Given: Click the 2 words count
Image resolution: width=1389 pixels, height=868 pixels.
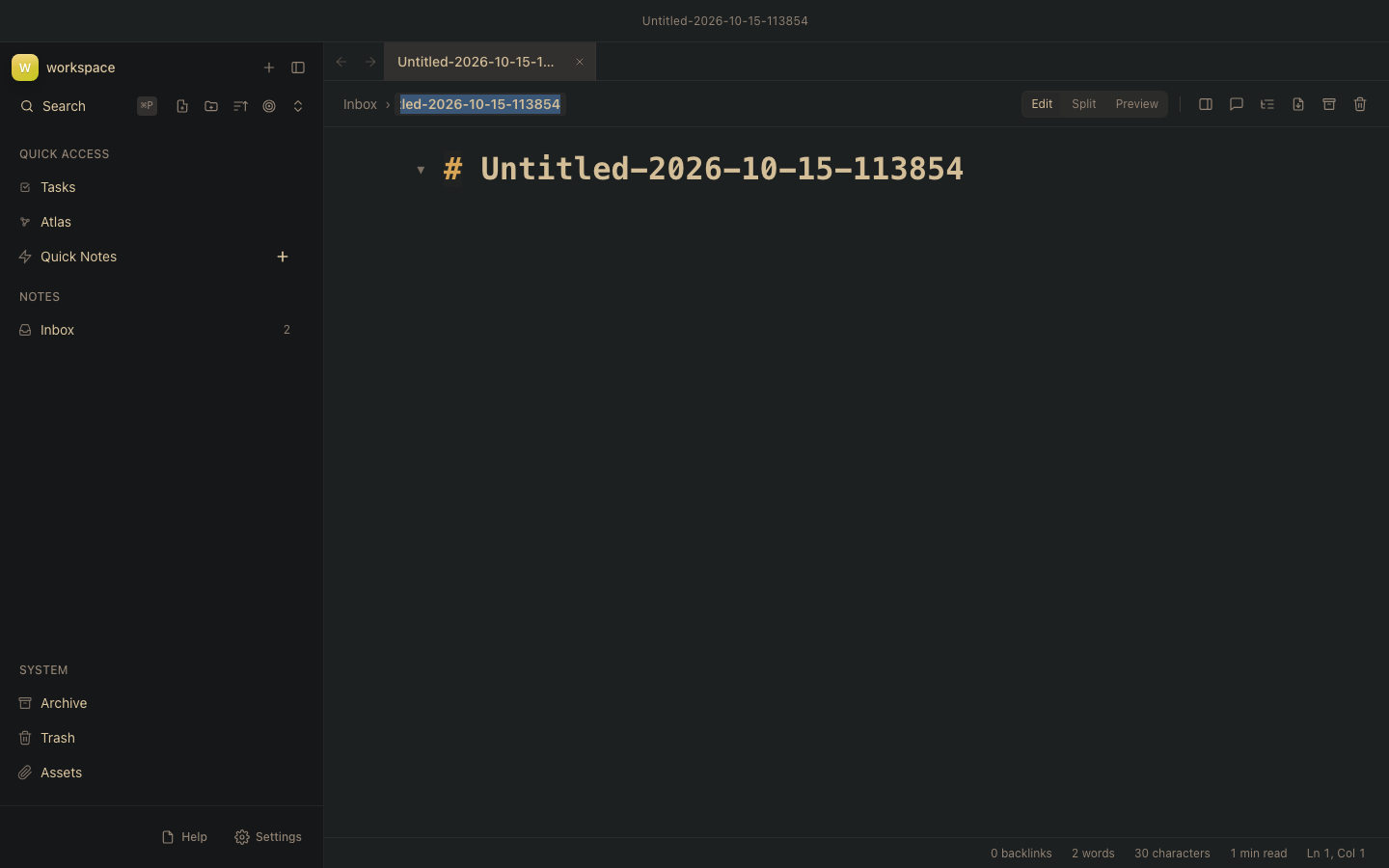Looking at the screenshot, I should tap(1093, 854).
